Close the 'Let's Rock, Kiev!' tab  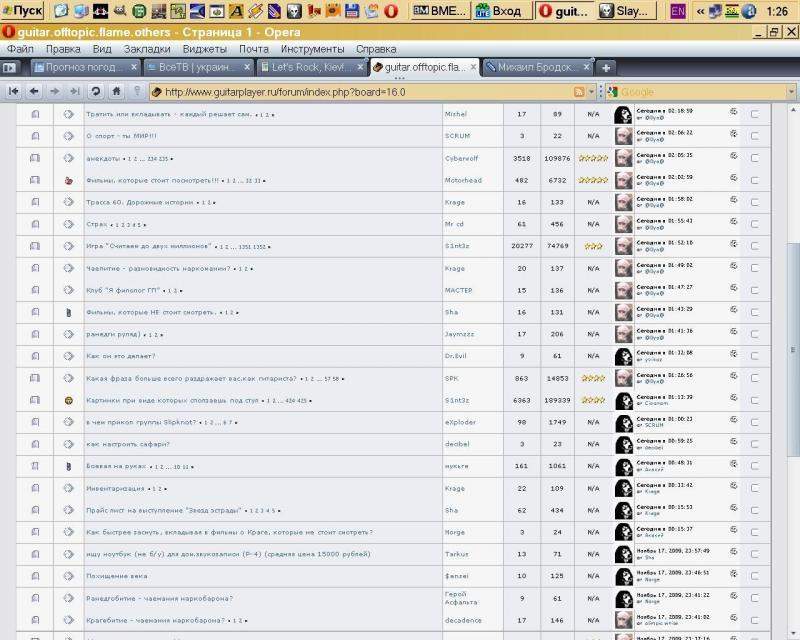coord(360,67)
